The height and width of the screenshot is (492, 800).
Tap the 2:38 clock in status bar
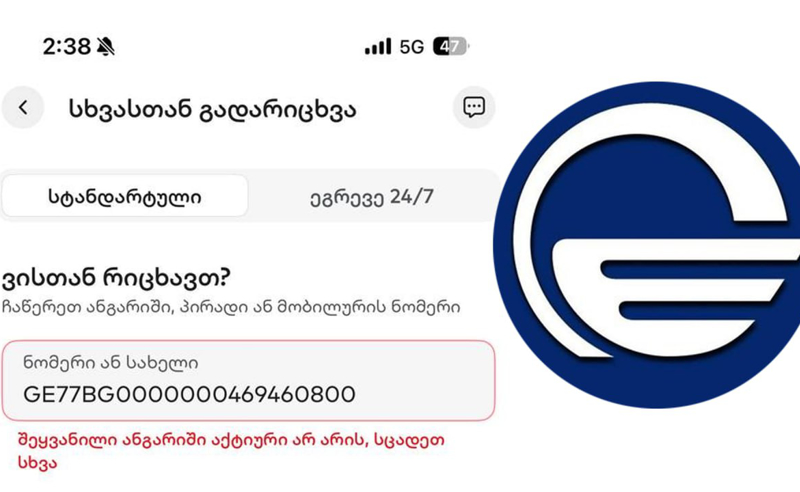click(x=66, y=47)
